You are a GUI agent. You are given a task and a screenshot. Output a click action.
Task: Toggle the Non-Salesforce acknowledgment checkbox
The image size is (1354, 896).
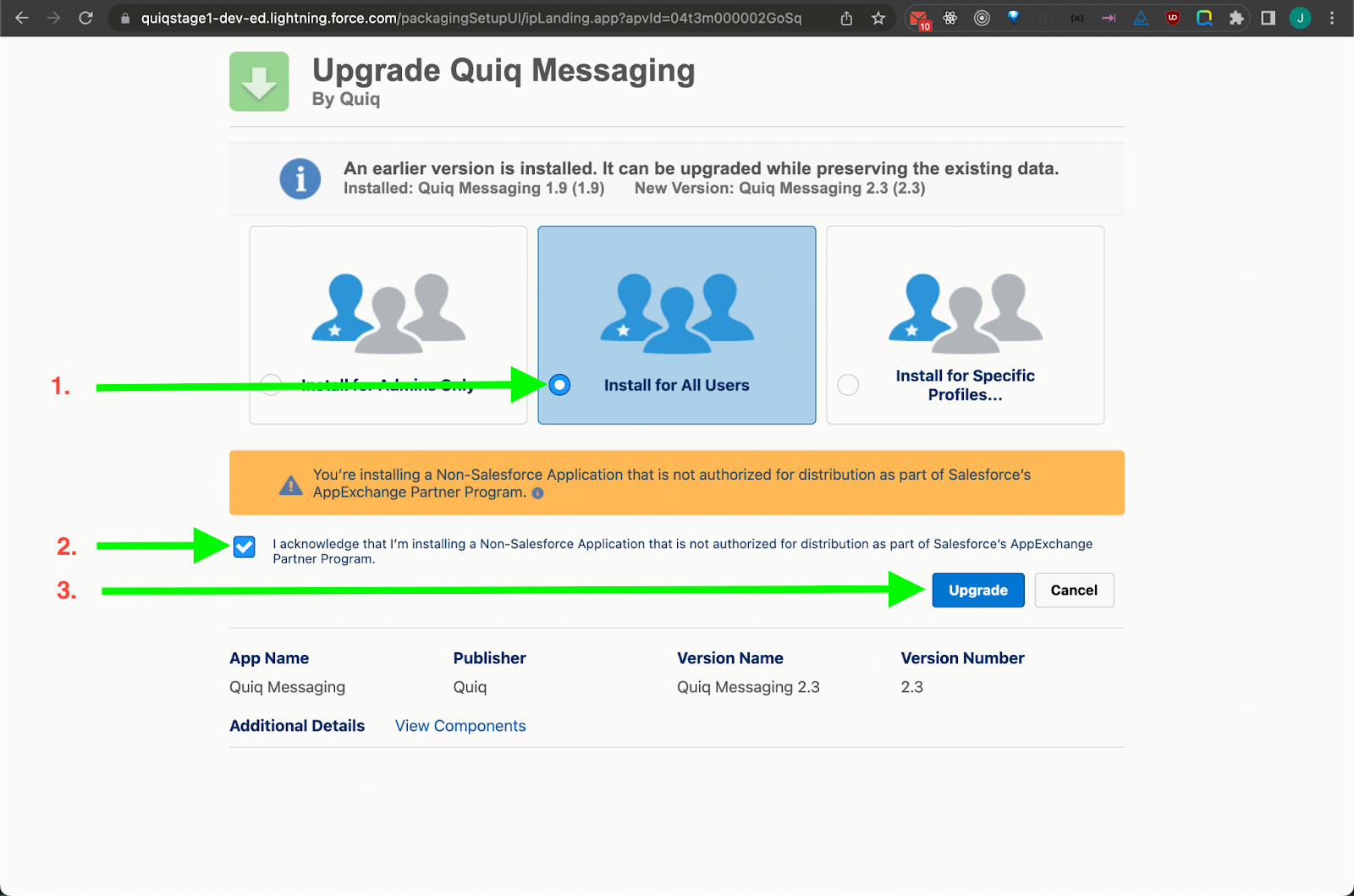[245, 547]
